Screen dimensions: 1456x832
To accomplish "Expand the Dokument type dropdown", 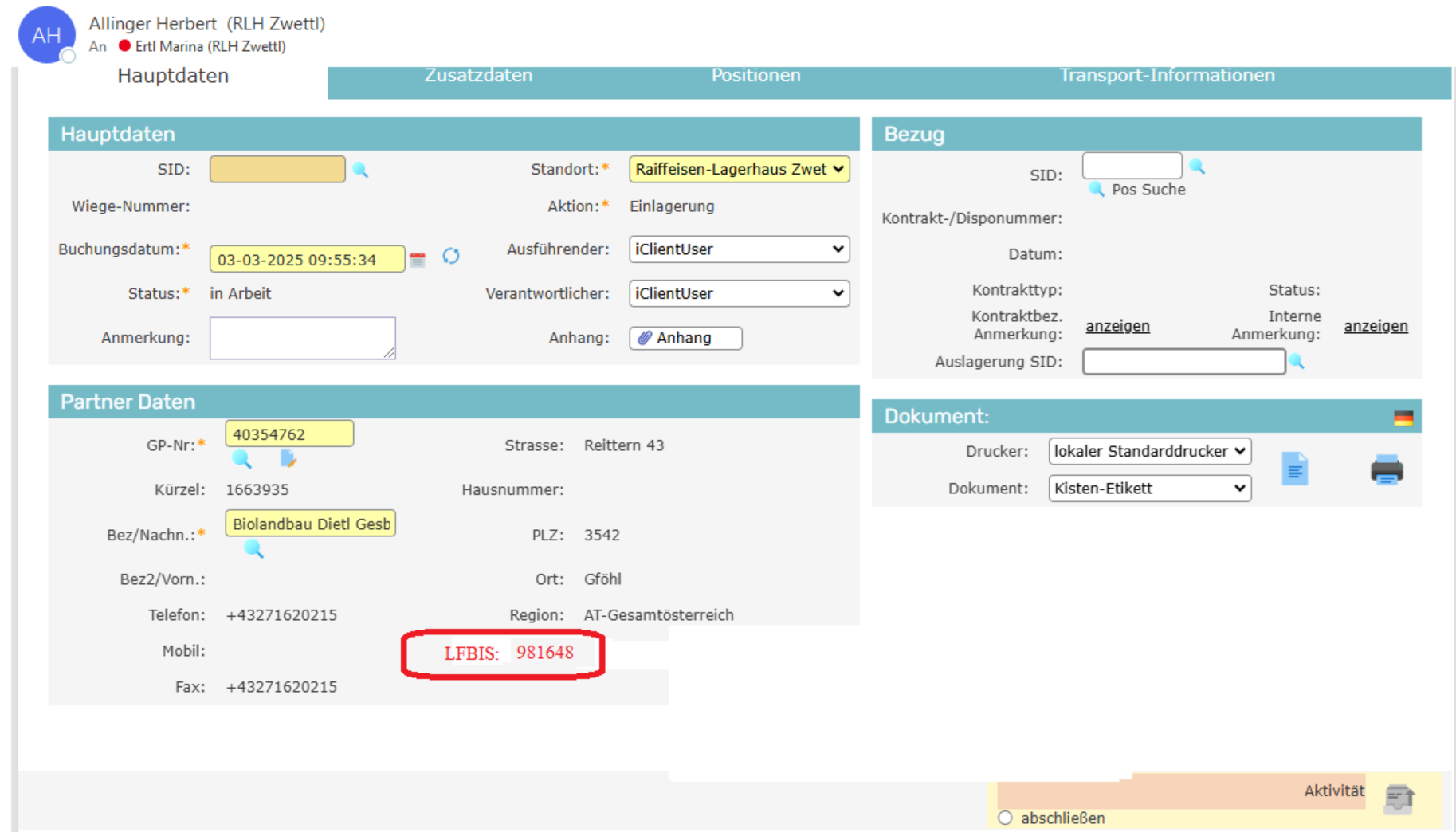I will click(x=1149, y=489).
